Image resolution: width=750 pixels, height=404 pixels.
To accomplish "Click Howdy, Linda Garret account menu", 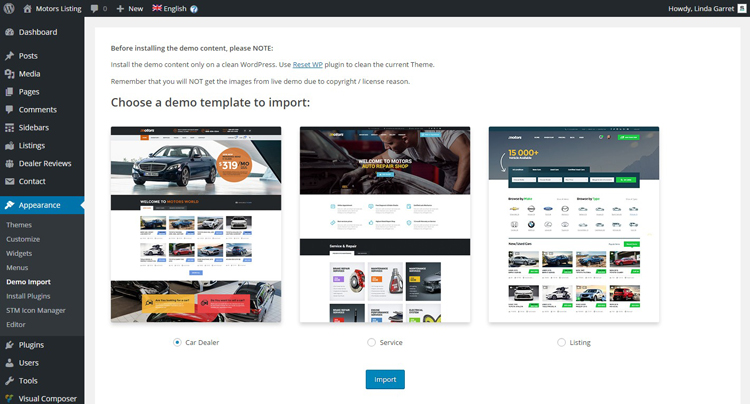I will coord(701,9).
